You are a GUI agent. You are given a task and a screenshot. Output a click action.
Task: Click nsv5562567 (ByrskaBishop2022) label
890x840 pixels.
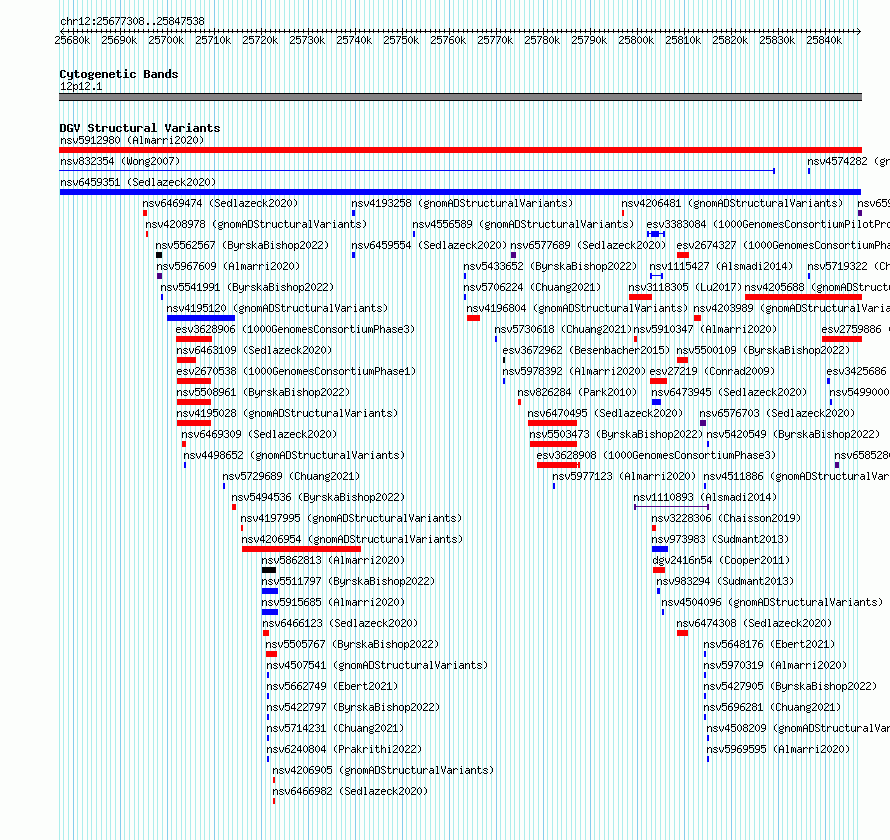coord(242,245)
